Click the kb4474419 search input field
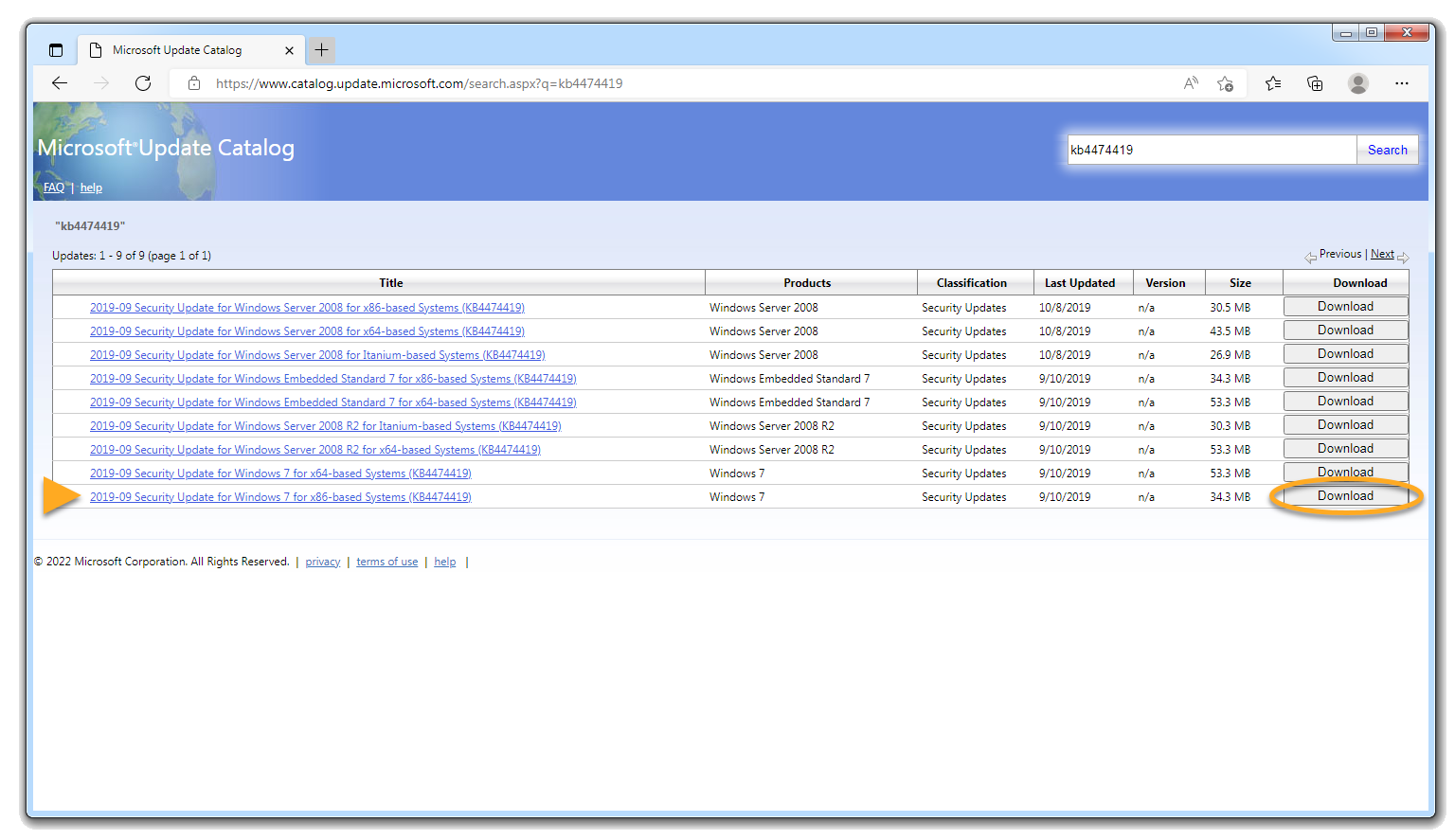 [x=1211, y=150]
